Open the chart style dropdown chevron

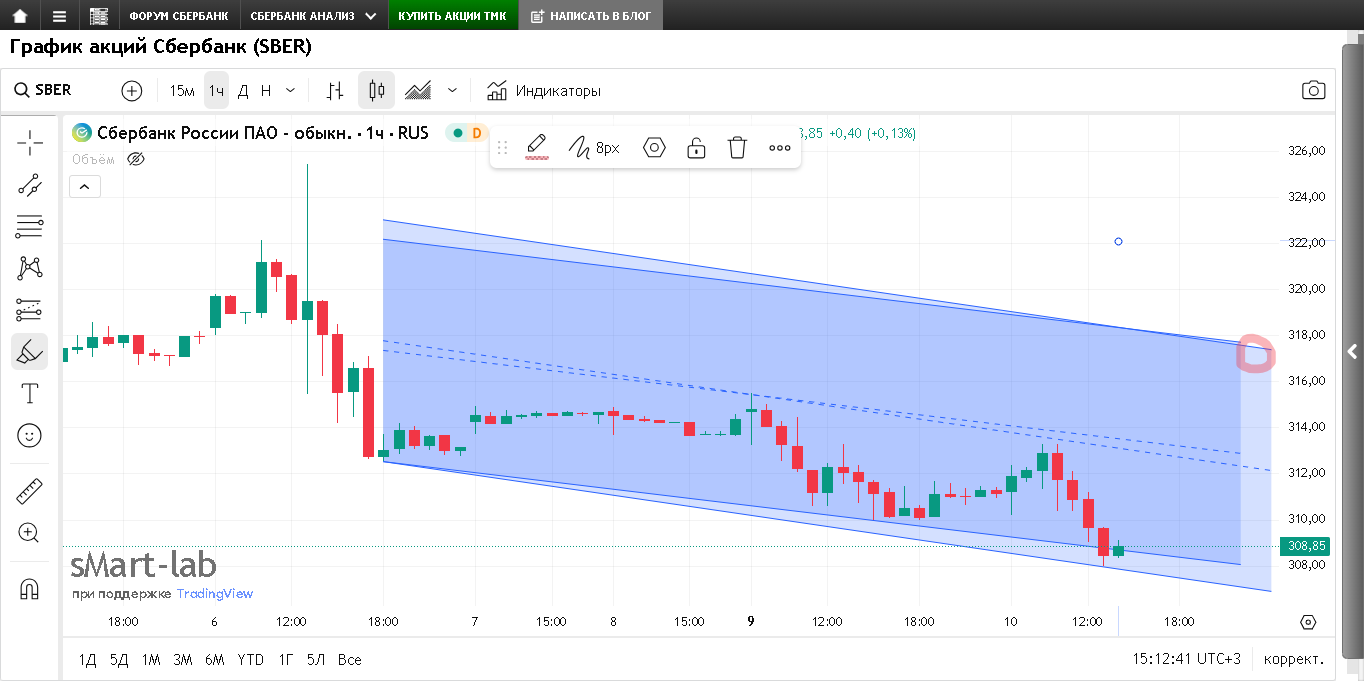(452, 91)
